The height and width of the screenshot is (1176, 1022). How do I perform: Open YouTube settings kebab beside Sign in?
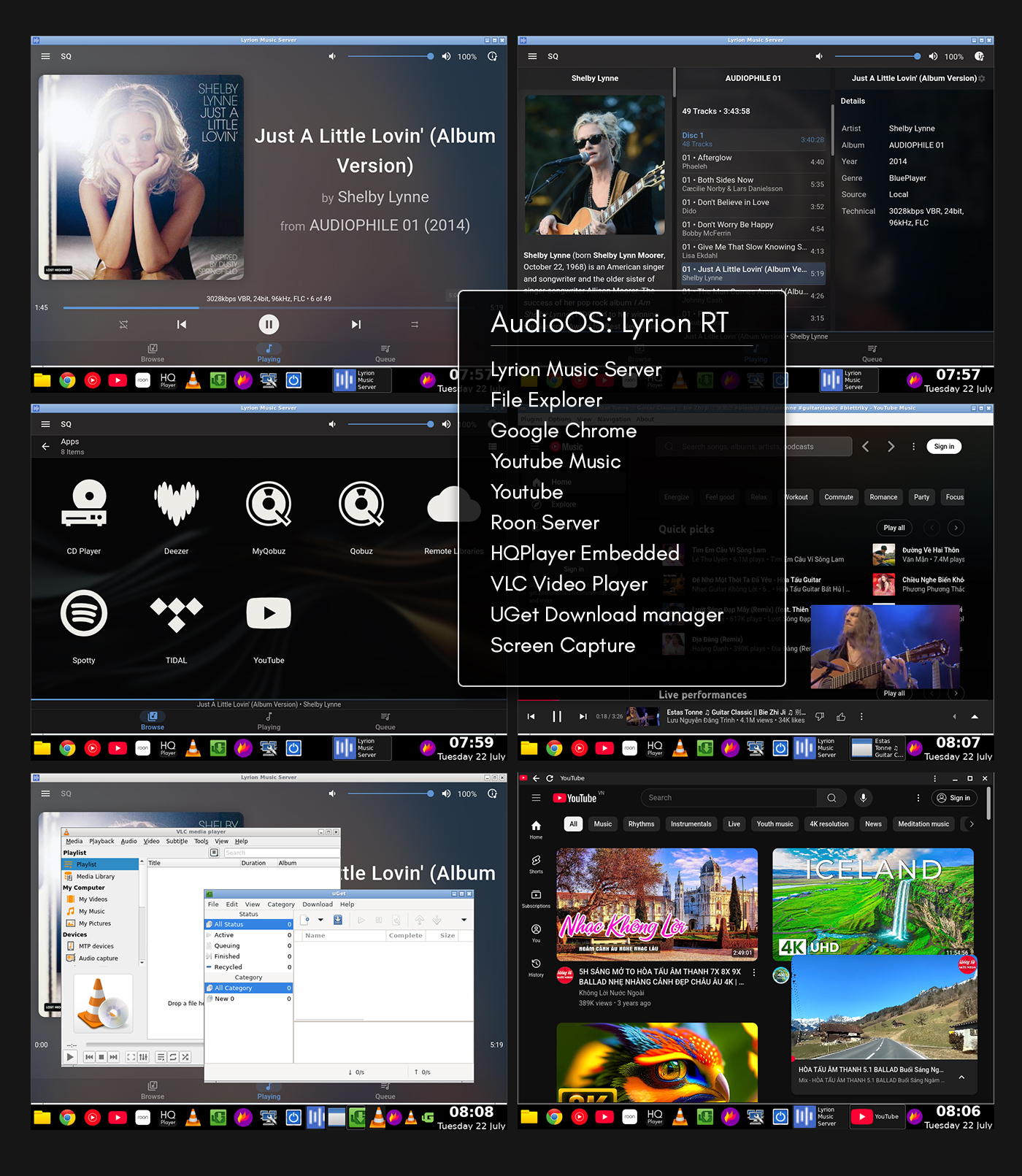pos(918,798)
